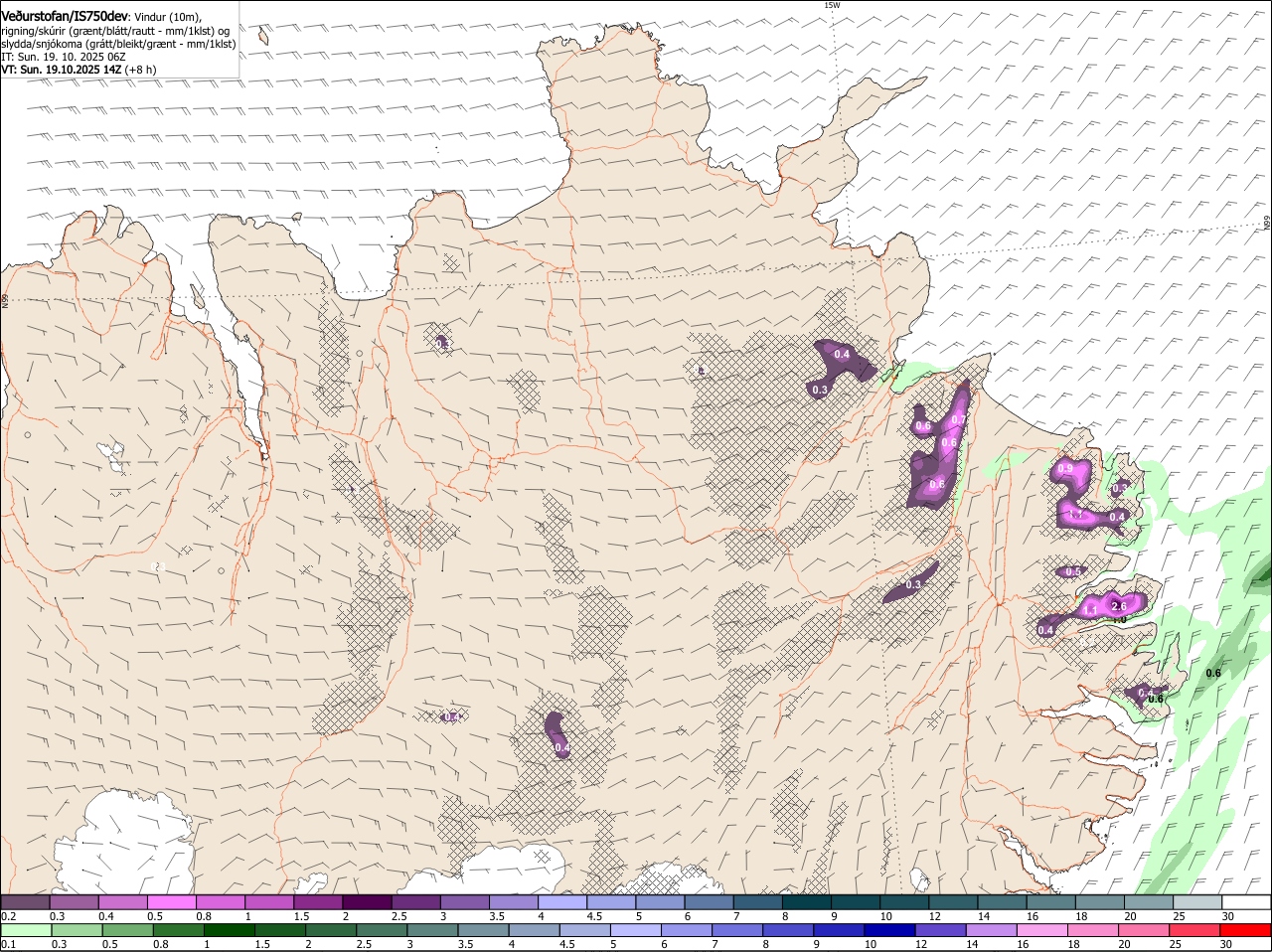This screenshot has height=952, width=1272.
Task: Pick the lower rain legend swatch between 5 and 6
Action: pos(636,930)
